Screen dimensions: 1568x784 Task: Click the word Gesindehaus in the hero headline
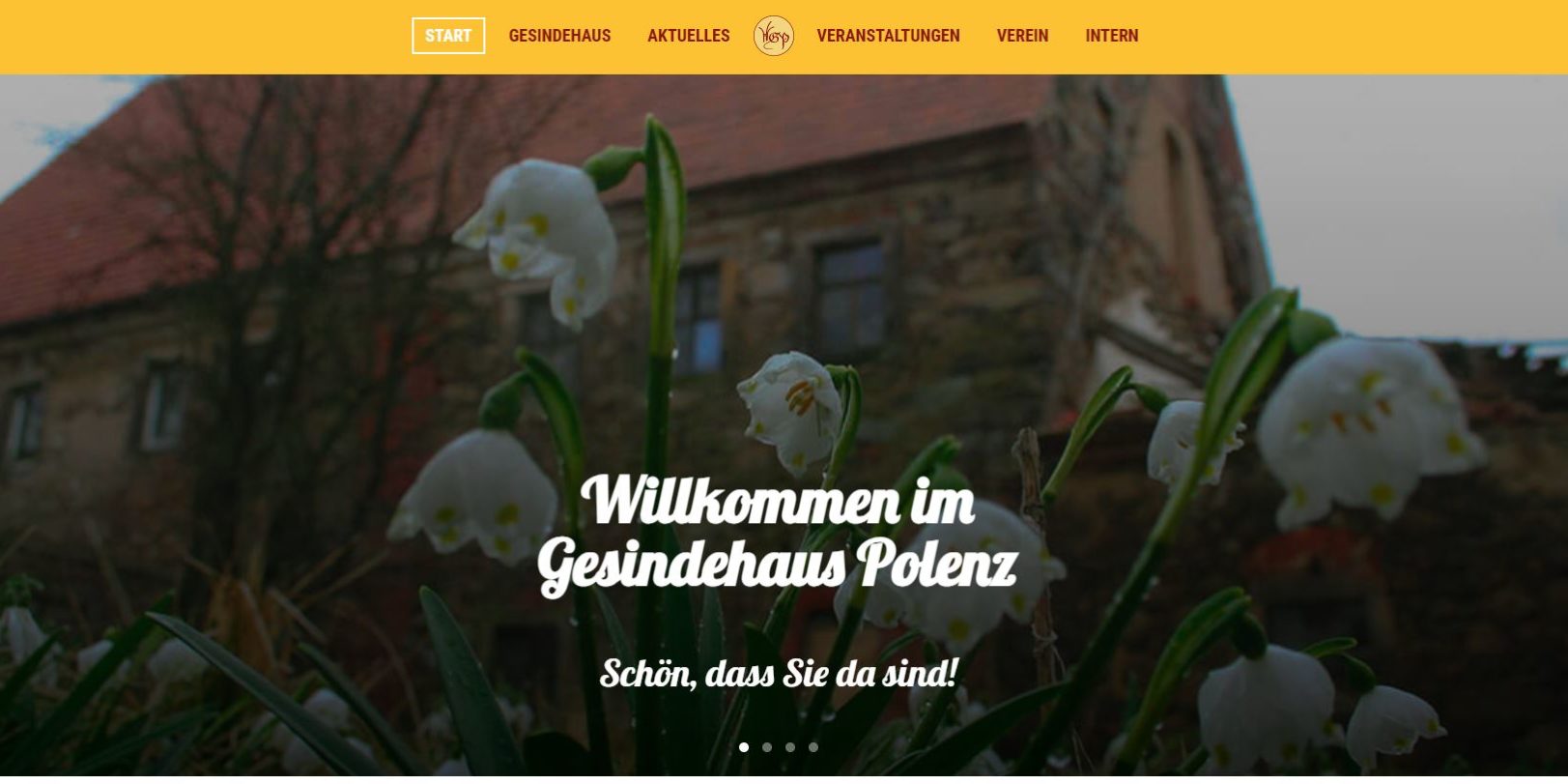[692, 566]
